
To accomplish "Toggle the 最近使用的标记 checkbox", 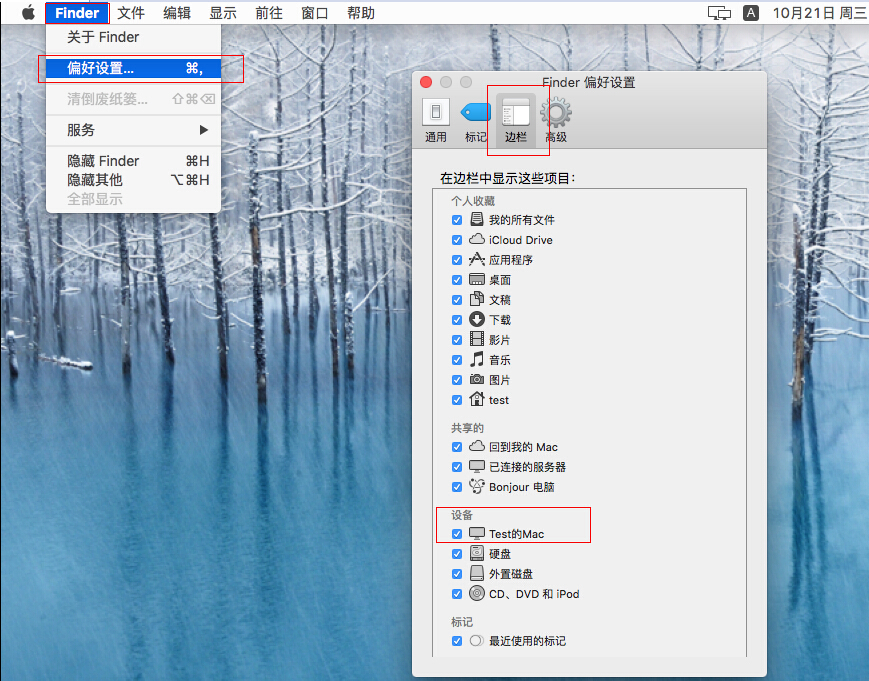I will pyautogui.click(x=457, y=641).
